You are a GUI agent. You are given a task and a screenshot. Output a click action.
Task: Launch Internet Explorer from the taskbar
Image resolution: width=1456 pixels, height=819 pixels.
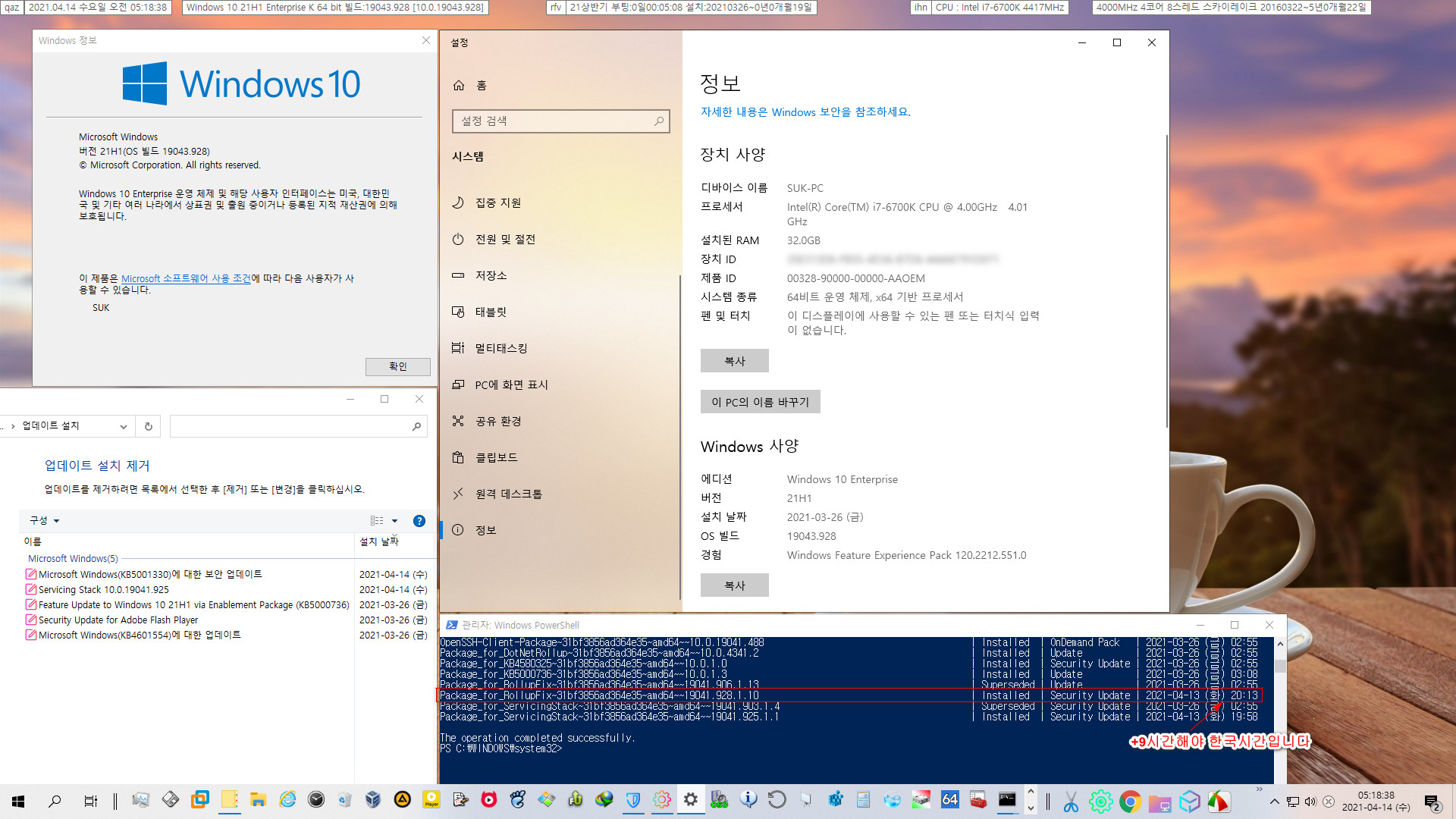click(x=287, y=799)
